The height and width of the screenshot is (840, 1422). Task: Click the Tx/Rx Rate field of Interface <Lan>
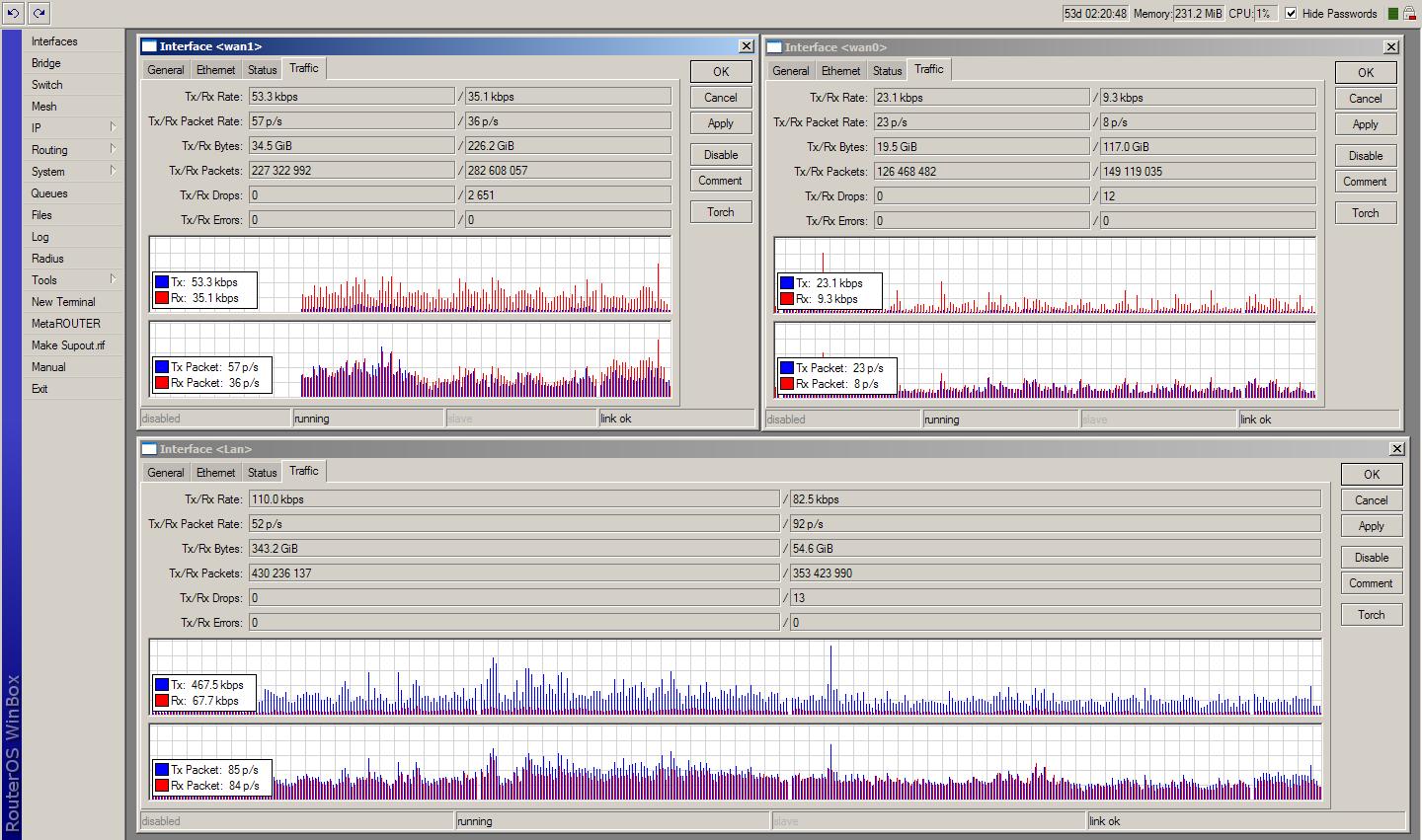click(444, 498)
